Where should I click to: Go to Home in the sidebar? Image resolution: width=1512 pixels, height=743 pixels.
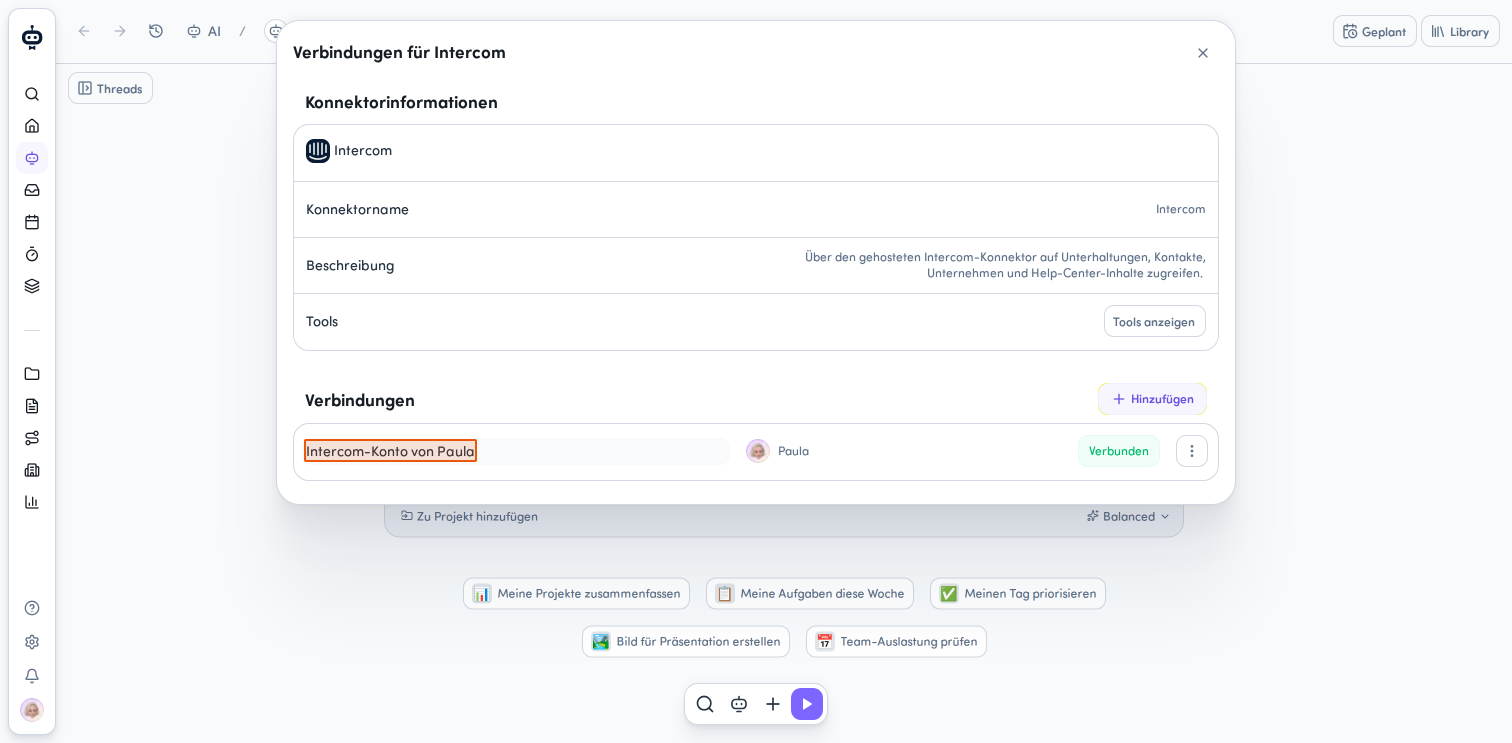pyautogui.click(x=32, y=126)
